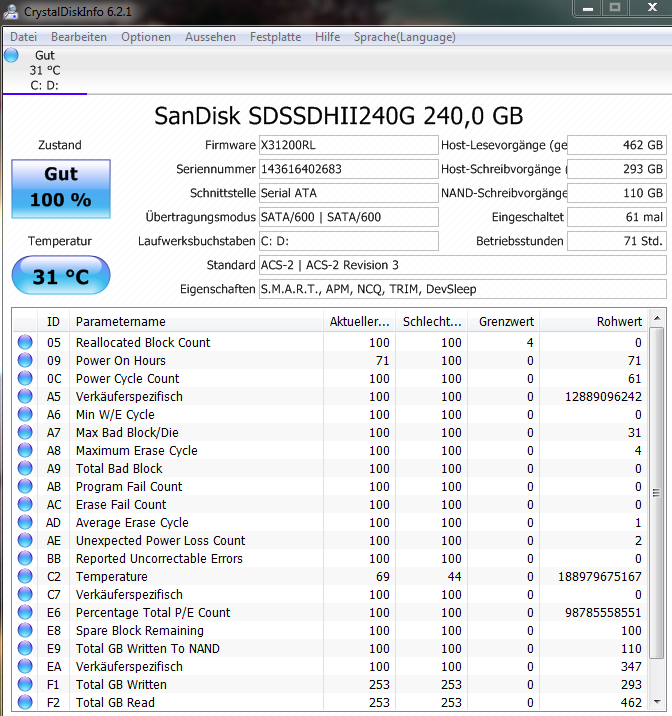The width and height of the screenshot is (672, 716).
Task: Click the scroll up arrow of attribute list
Action: tap(657, 318)
